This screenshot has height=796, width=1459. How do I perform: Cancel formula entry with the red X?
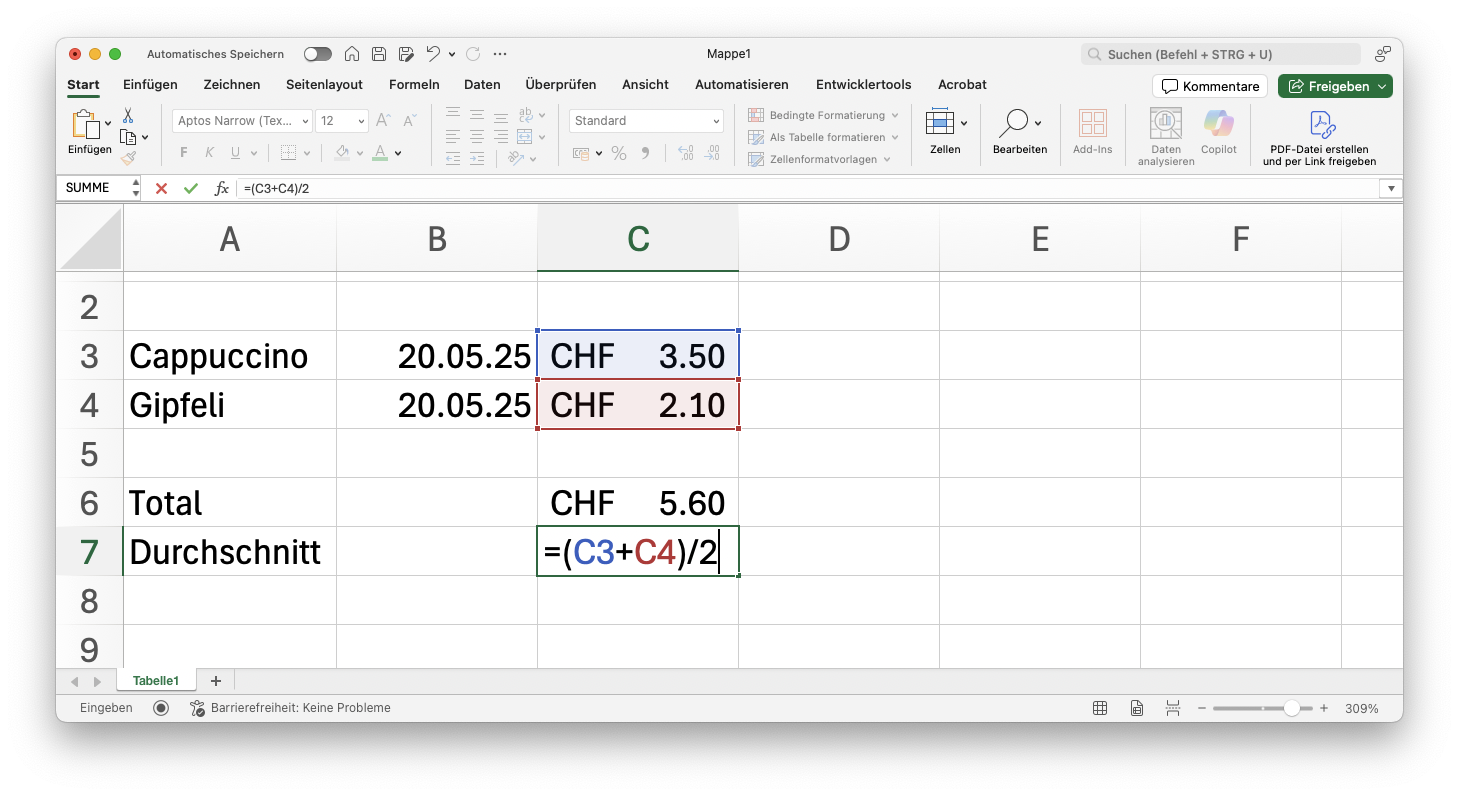click(x=161, y=188)
